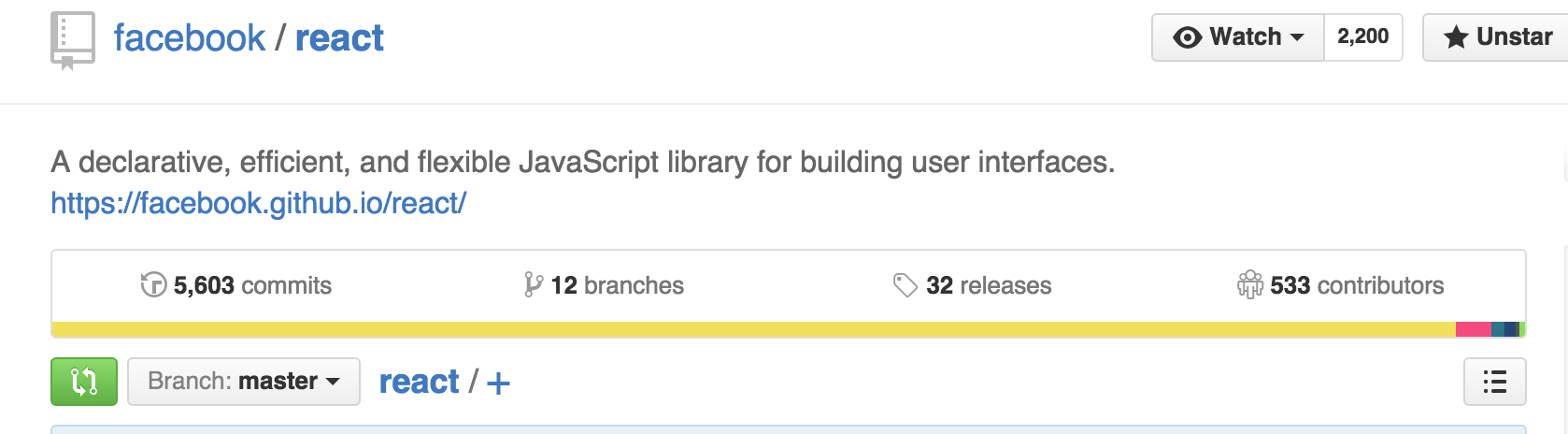The height and width of the screenshot is (434, 1568).
Task: Open the Watch notifications dropdown
Action: [1238, 37]
